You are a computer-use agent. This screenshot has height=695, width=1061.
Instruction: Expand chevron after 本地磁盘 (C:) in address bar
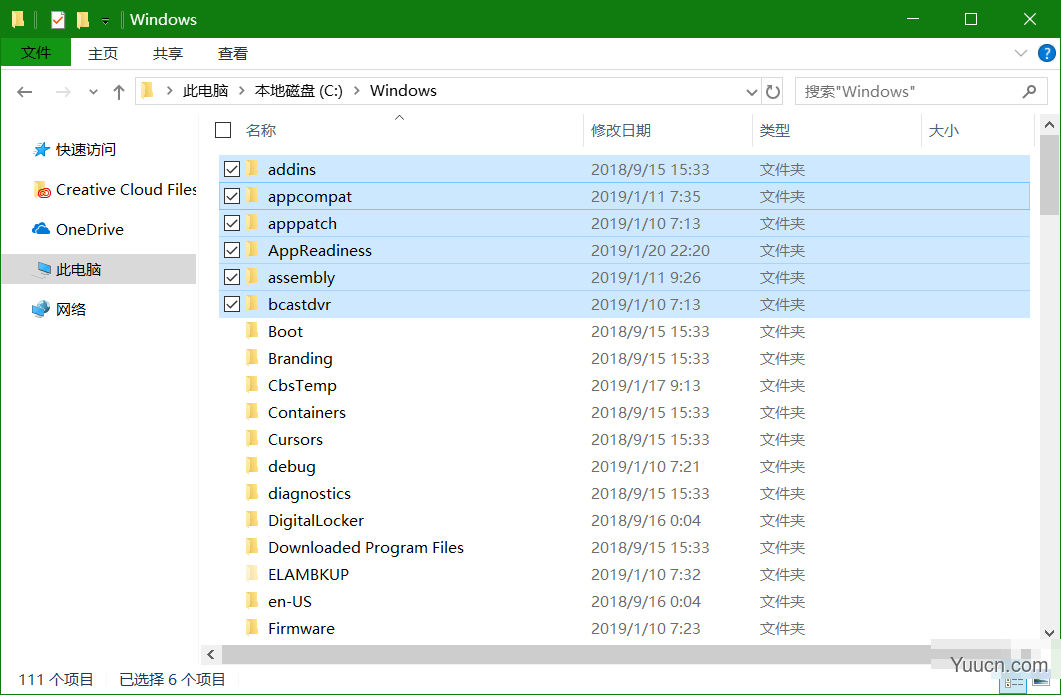click(x=357, y=91)
